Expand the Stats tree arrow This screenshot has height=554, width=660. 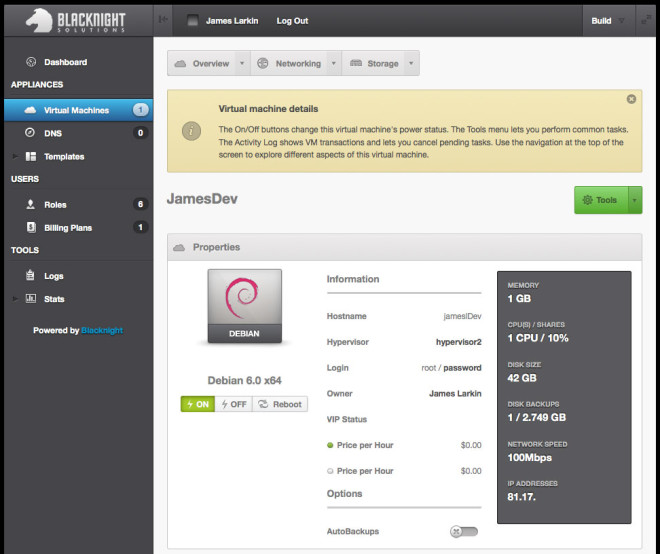tap(15, 298)
